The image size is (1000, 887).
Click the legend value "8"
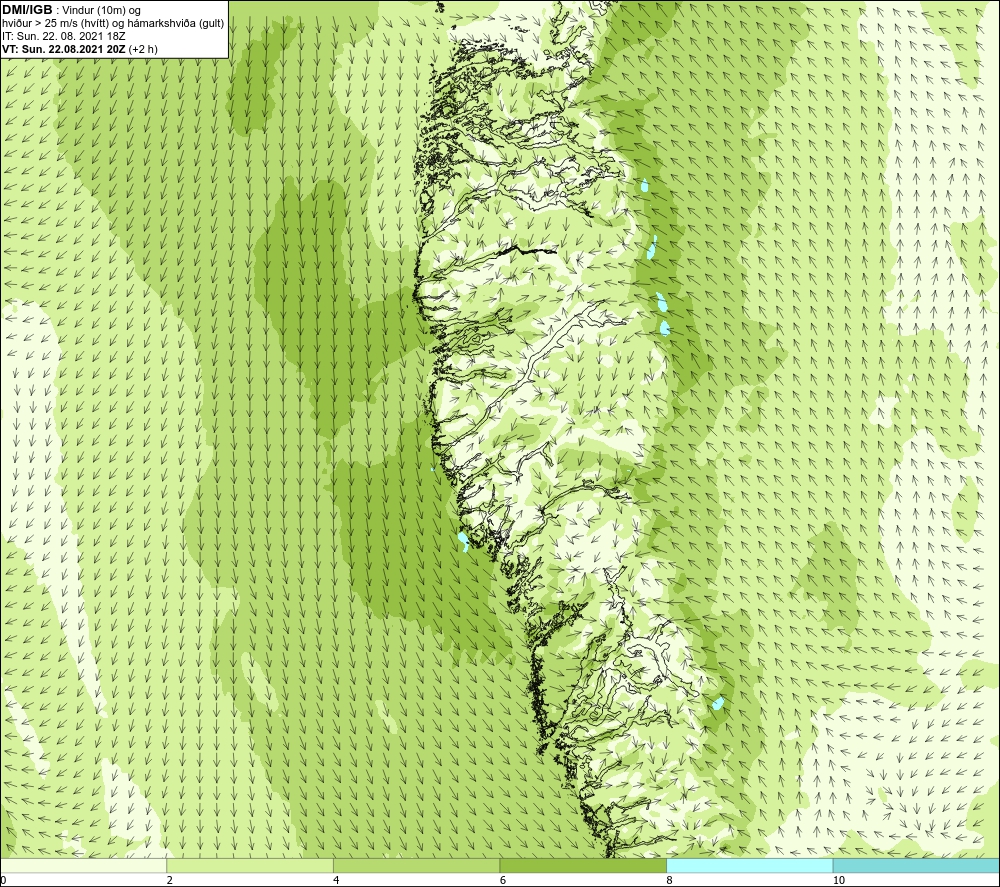coord(670,881)
